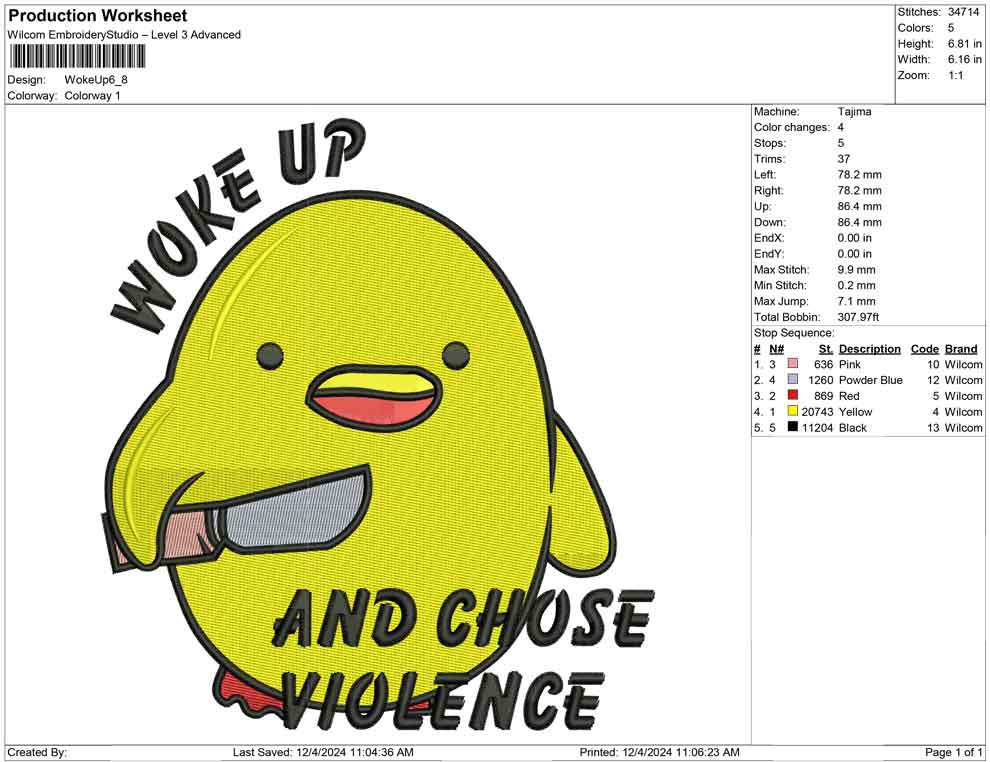This screenshot has width=990, height=762.
Task: Click 'Wilcom EmbroideryStudio – Level 3 Advanced' text
Action: [124, 35]
